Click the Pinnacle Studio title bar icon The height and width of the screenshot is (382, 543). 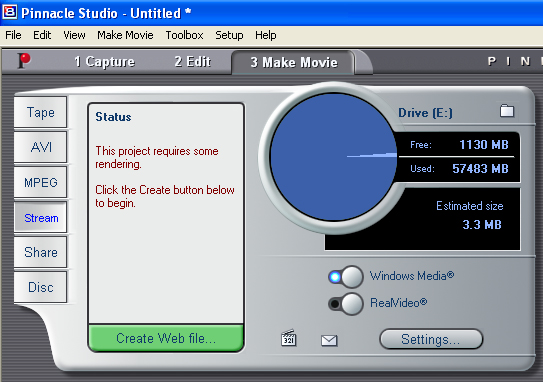pyautogui.click(x=9, y=12)
